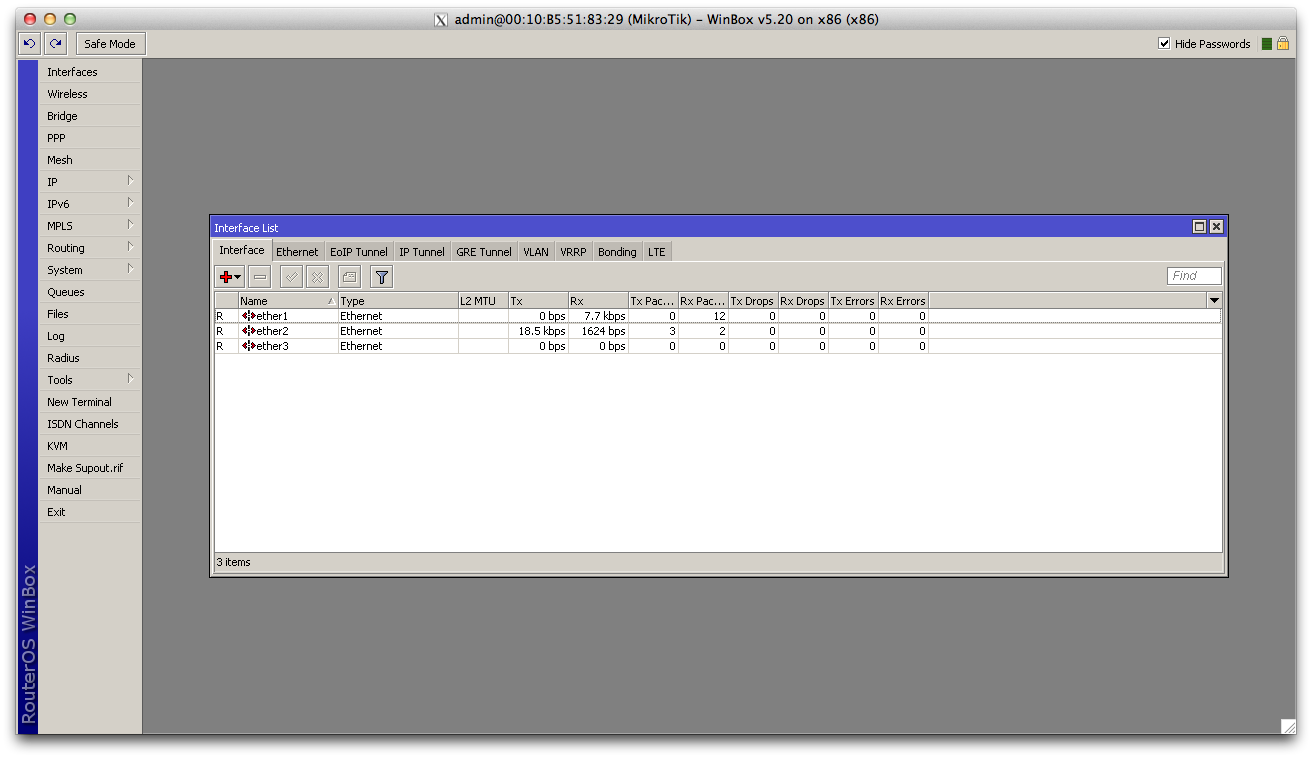Switch to the LTE tab
This screenshot has width=1312, height=758.
click(656, 252)
